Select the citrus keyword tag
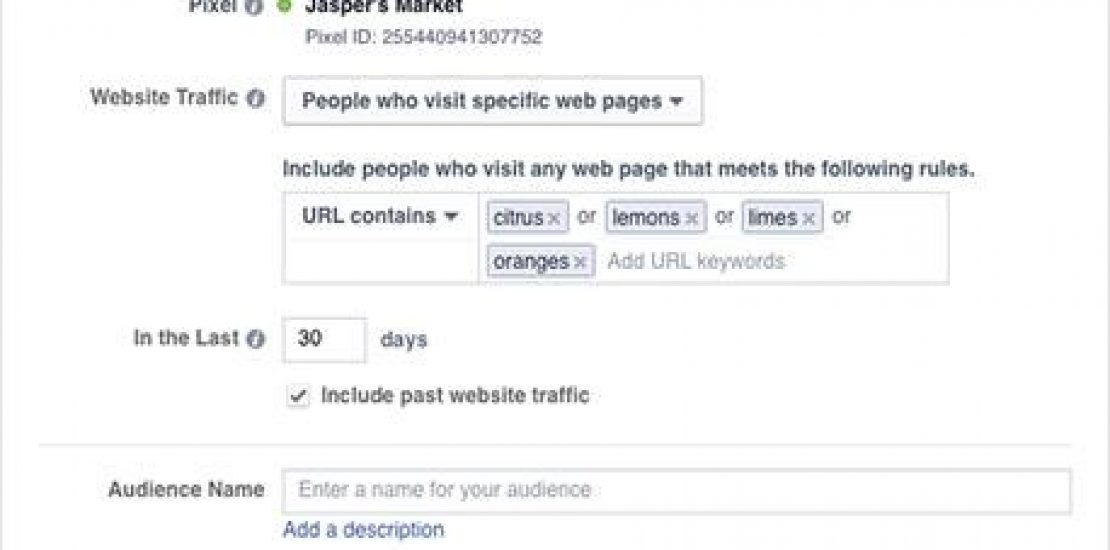 tap(518, 218)
